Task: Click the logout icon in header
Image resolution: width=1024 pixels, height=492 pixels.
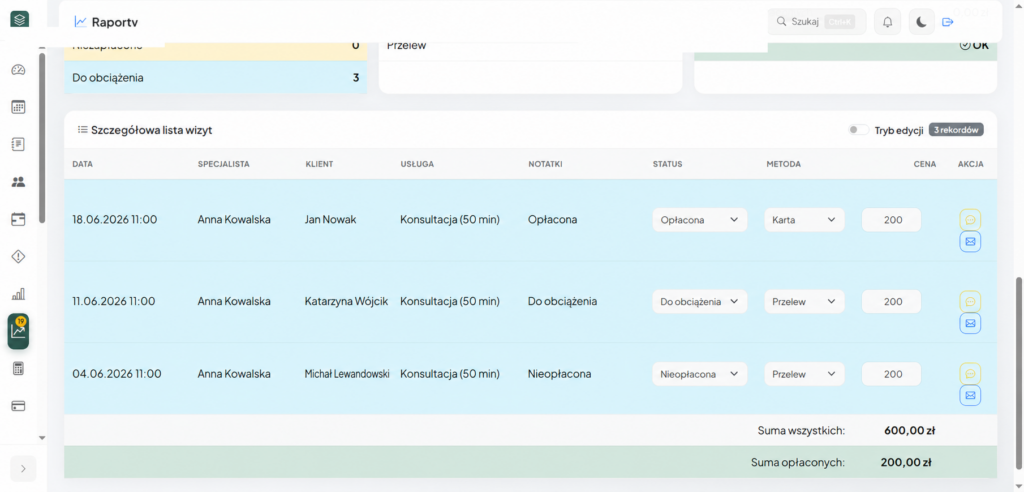Action: click(948, 22)
